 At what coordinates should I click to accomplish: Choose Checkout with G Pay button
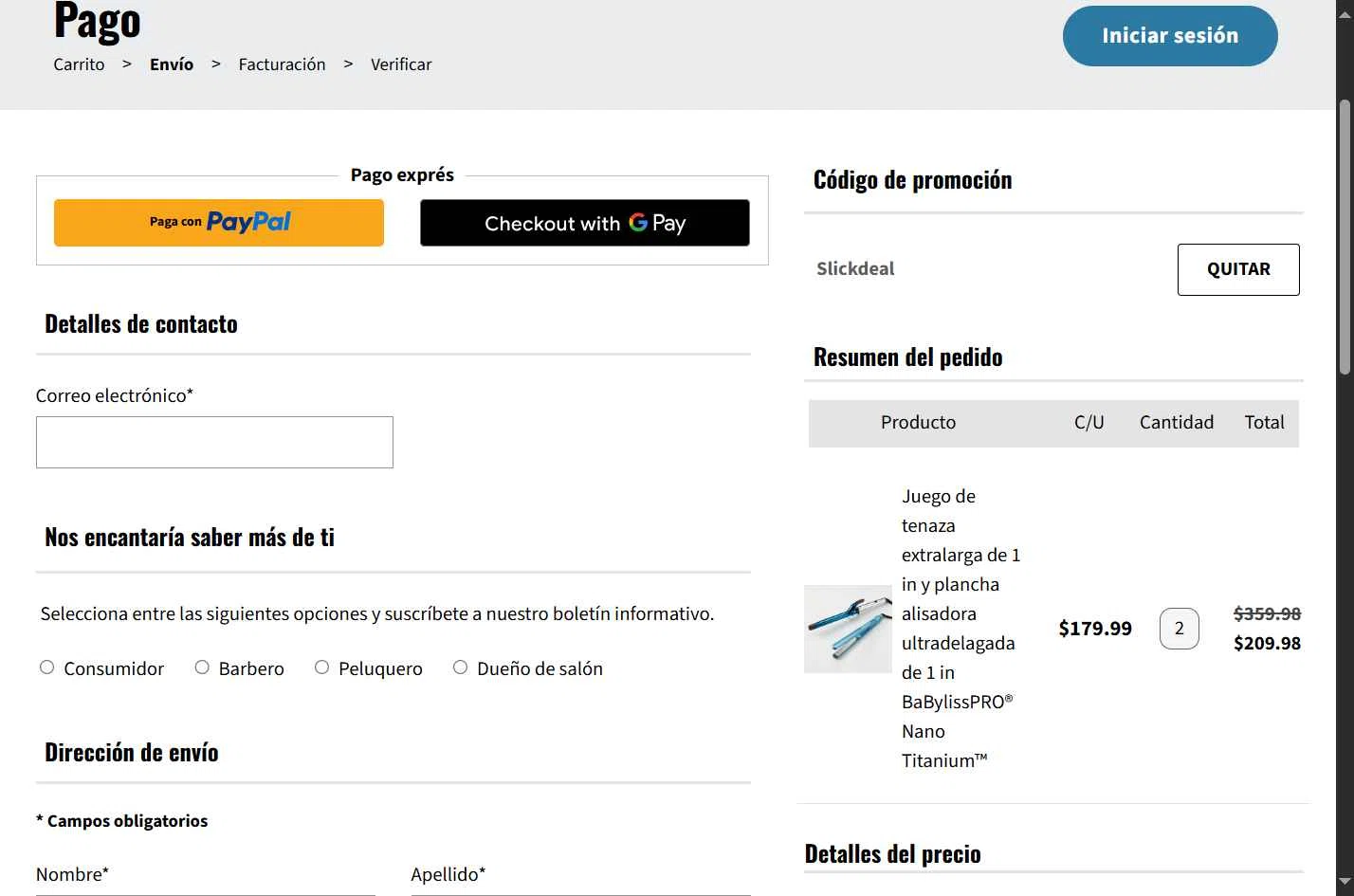coord(585,223)
